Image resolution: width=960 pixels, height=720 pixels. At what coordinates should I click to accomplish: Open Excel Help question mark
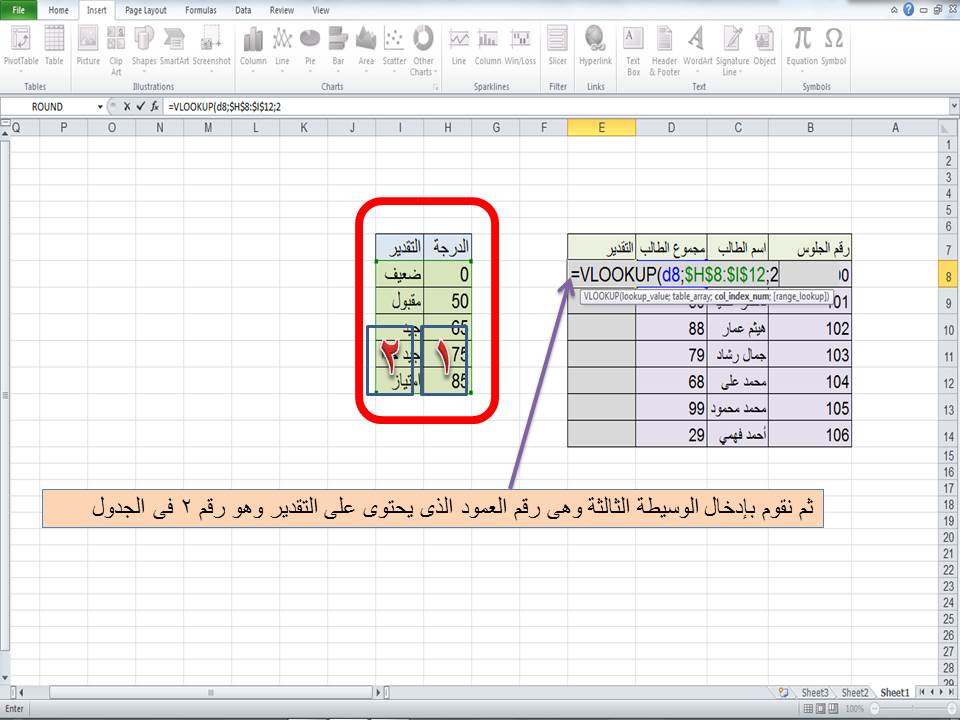point(909,10)
